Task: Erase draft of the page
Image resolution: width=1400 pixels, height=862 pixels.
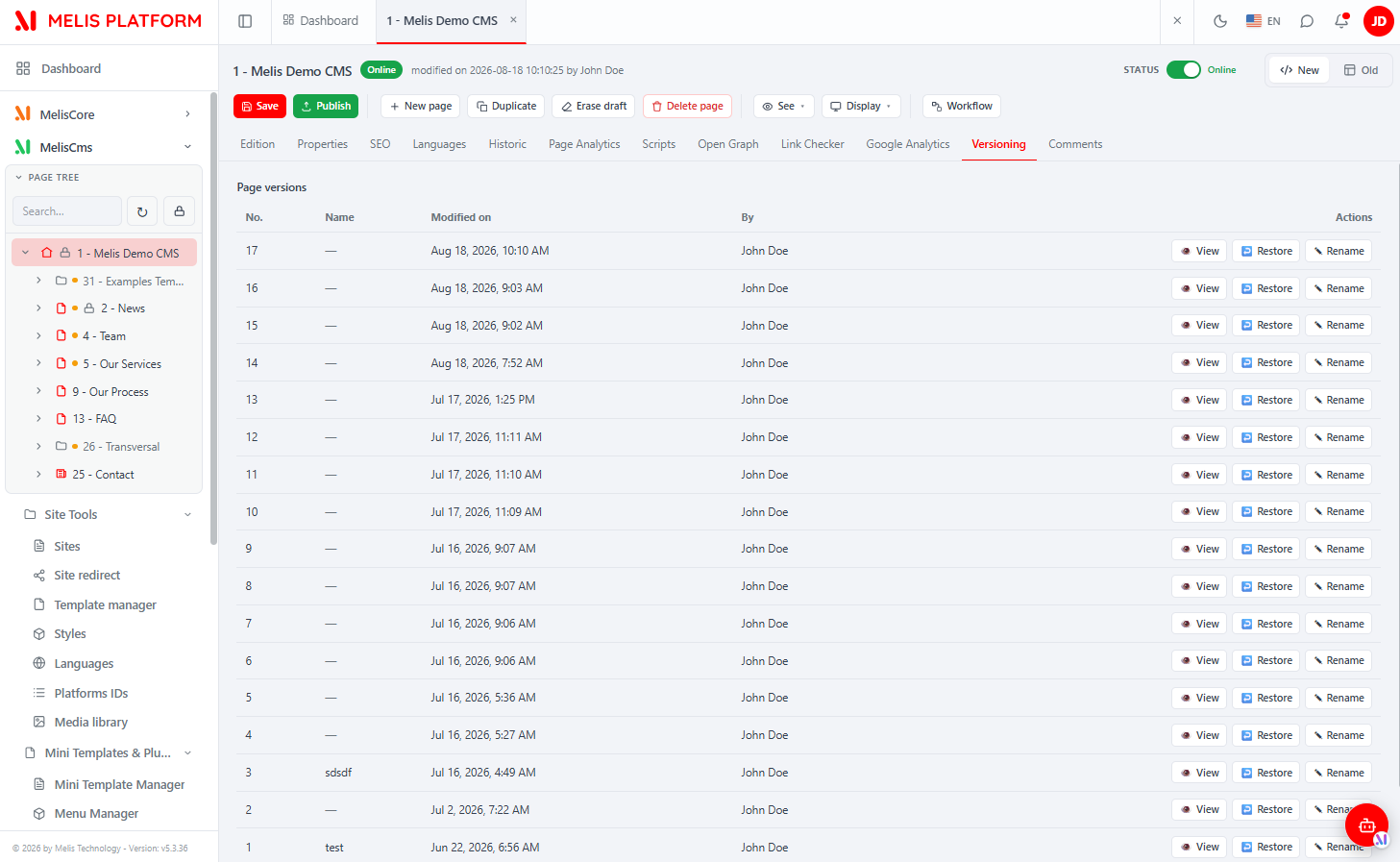Action: (594, 106)
